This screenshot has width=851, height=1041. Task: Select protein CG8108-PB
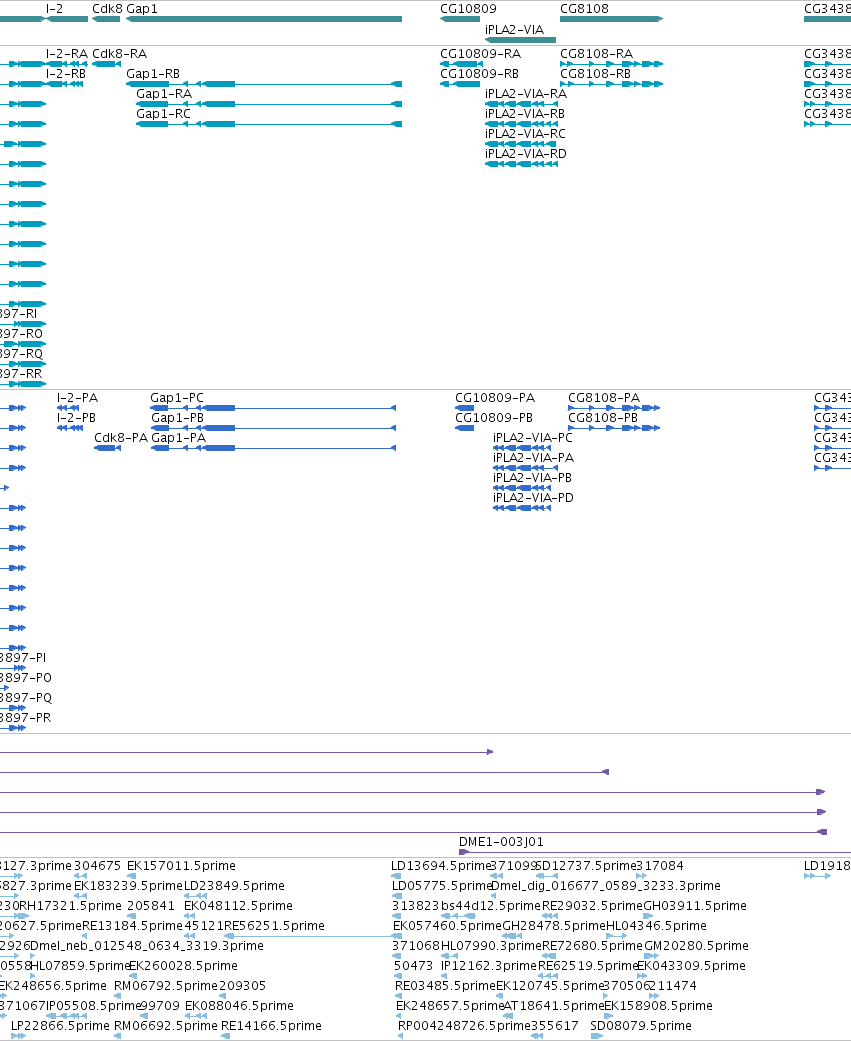pyautogui.click(x=614, y=428)
